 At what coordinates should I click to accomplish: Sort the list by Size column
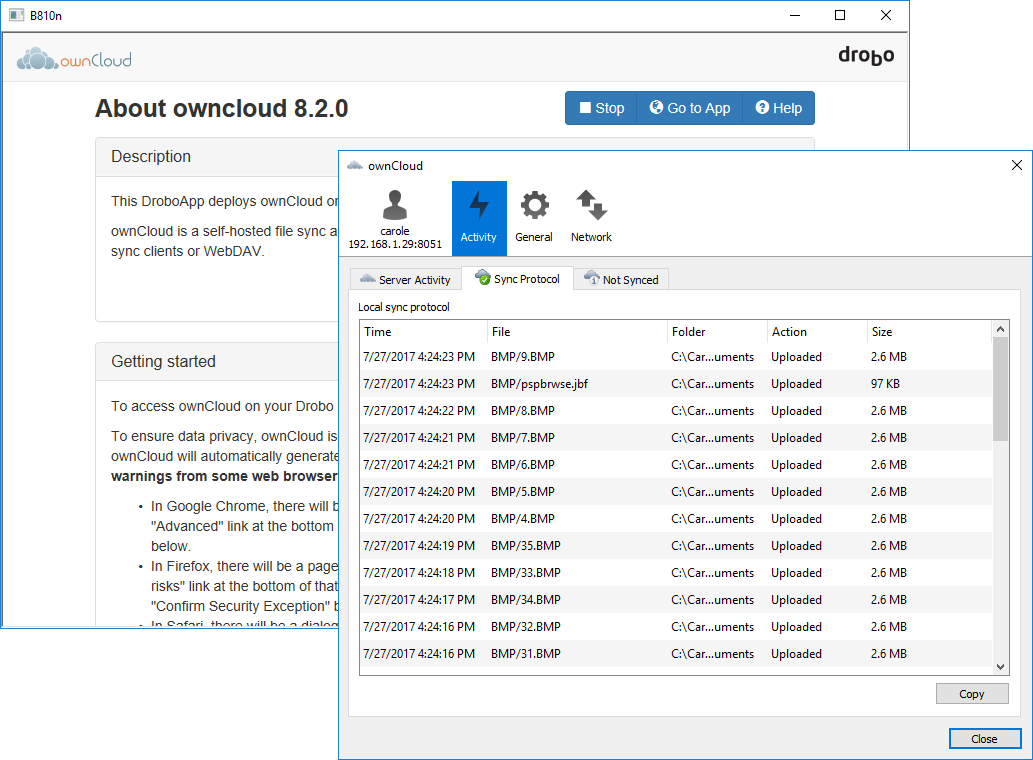tap(925, 332)
